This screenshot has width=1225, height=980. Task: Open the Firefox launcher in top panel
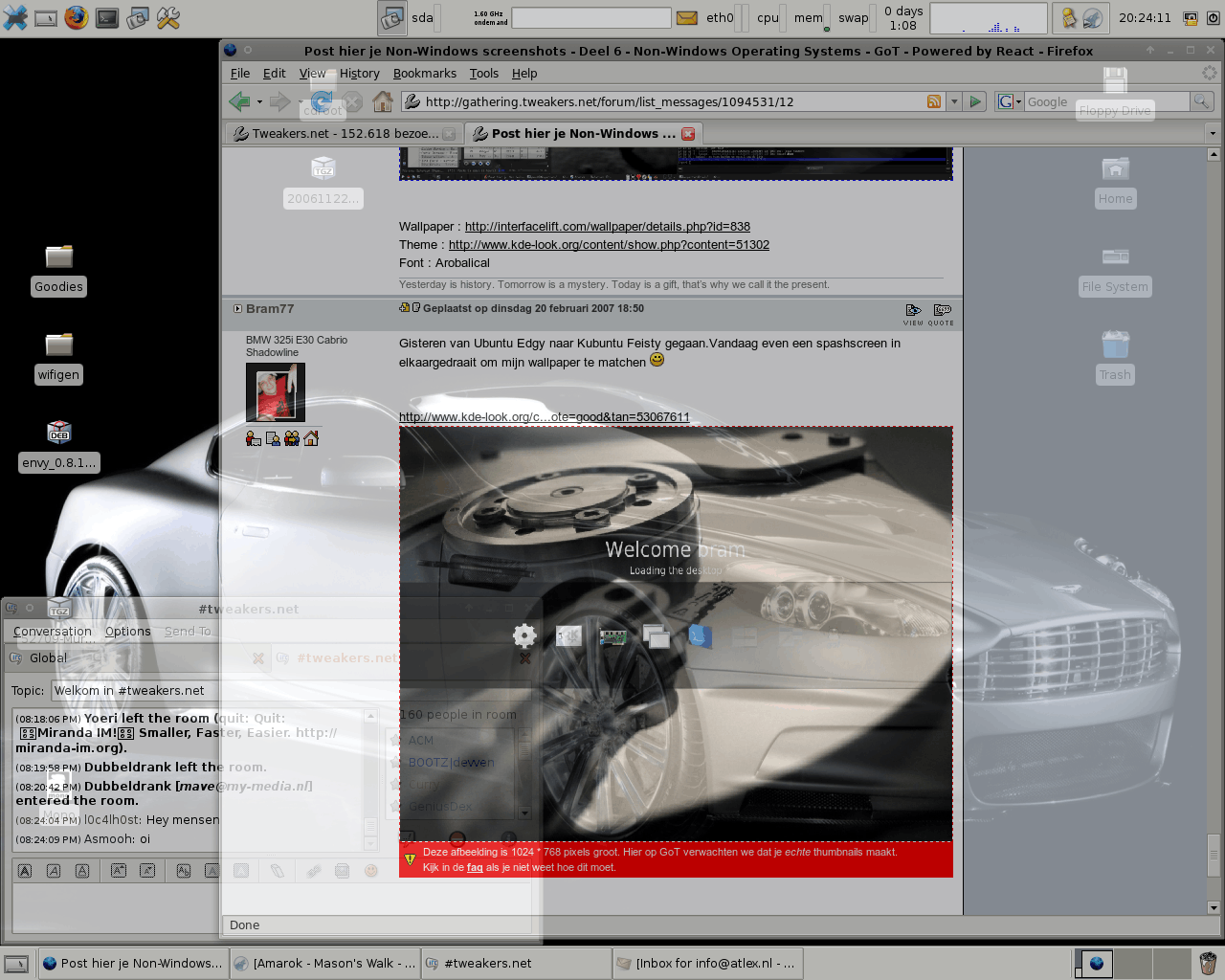click(77, 17)
